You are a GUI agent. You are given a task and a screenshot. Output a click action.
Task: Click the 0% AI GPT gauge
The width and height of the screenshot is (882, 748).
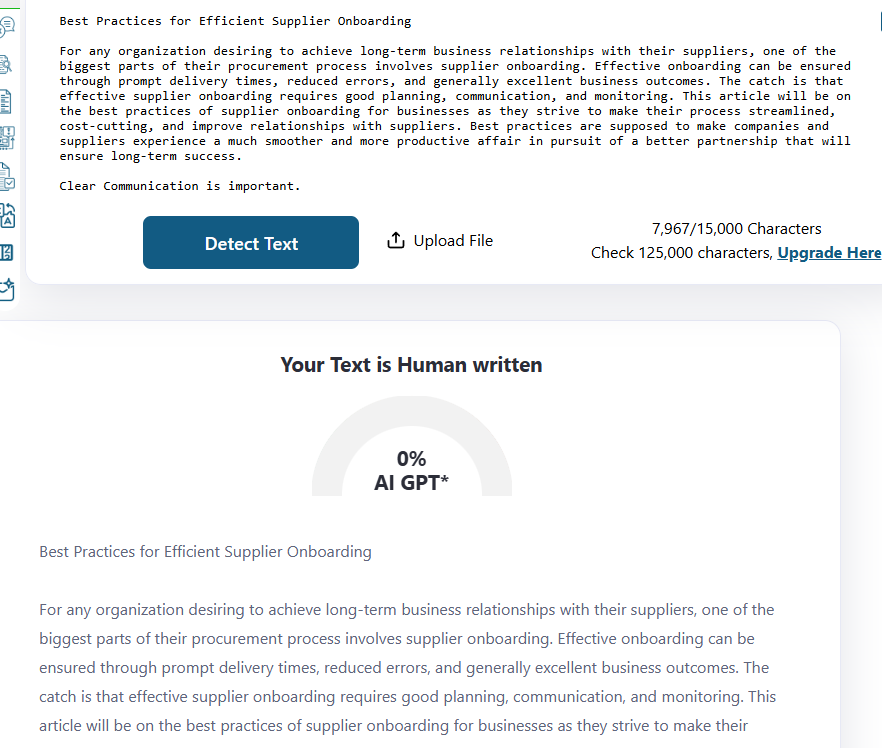tap(412, 470)
